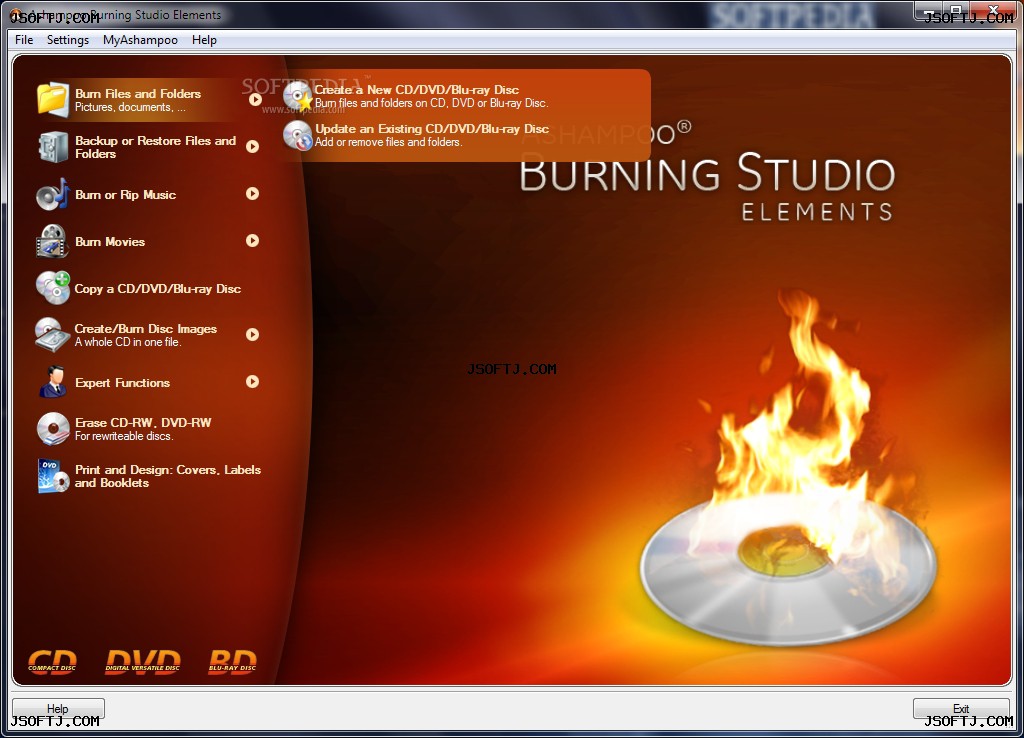
Task: Choose the Burn Movies label
Action: (110, 242)
